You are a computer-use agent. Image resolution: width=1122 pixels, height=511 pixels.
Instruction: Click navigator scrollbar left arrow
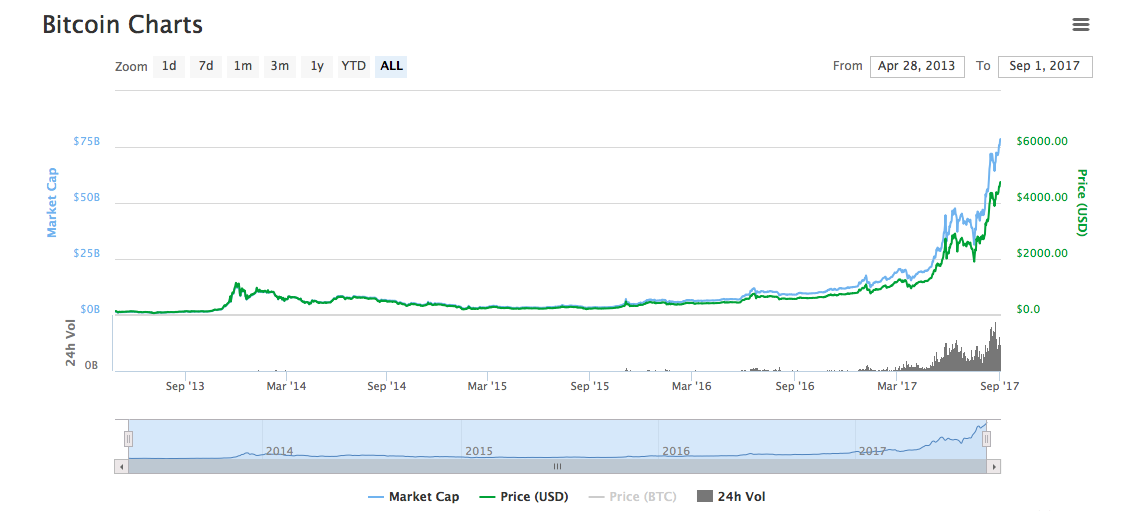(x=121, y=467)
